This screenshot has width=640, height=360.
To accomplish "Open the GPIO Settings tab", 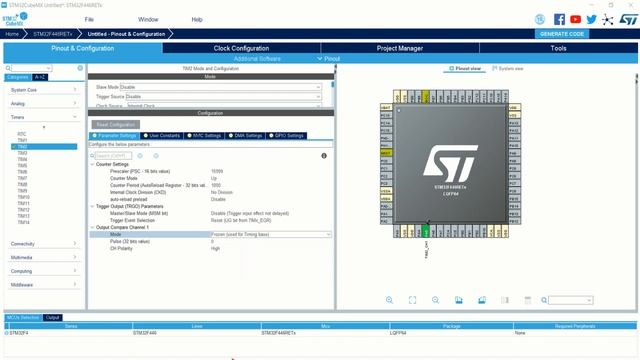I will pos(286,136).
